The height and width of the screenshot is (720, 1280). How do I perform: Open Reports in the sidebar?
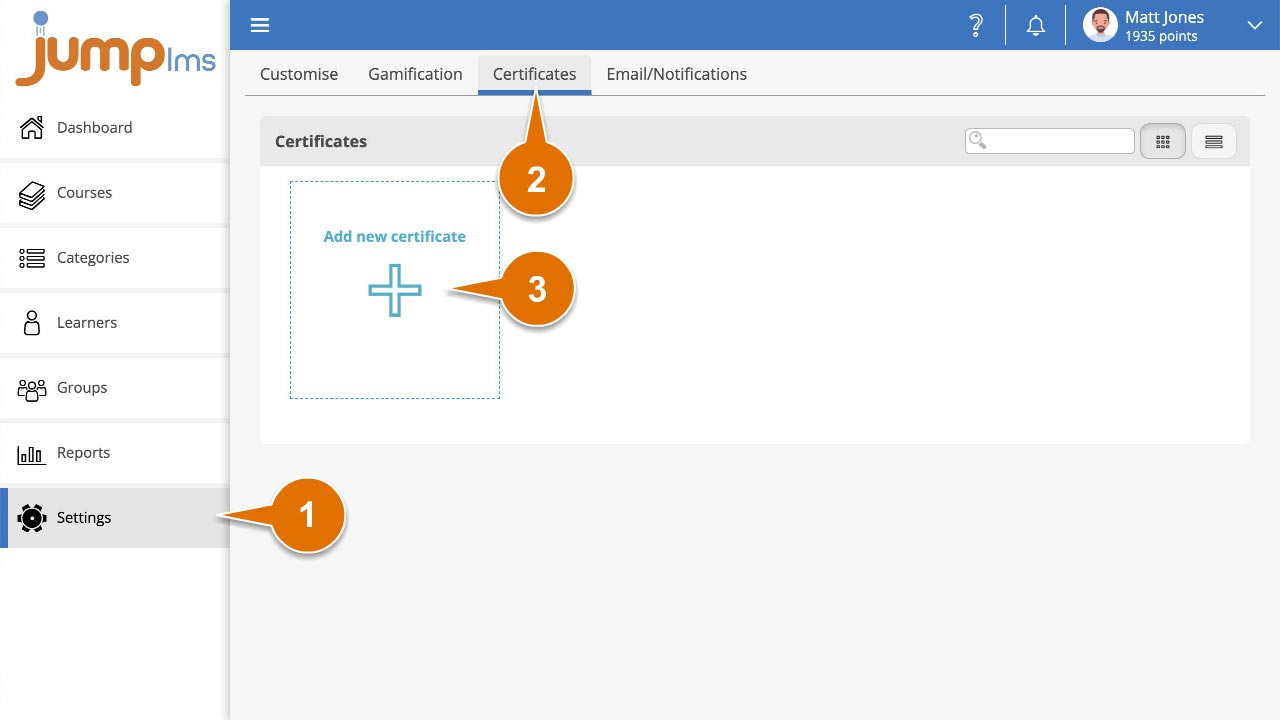[x=115, y=452]
